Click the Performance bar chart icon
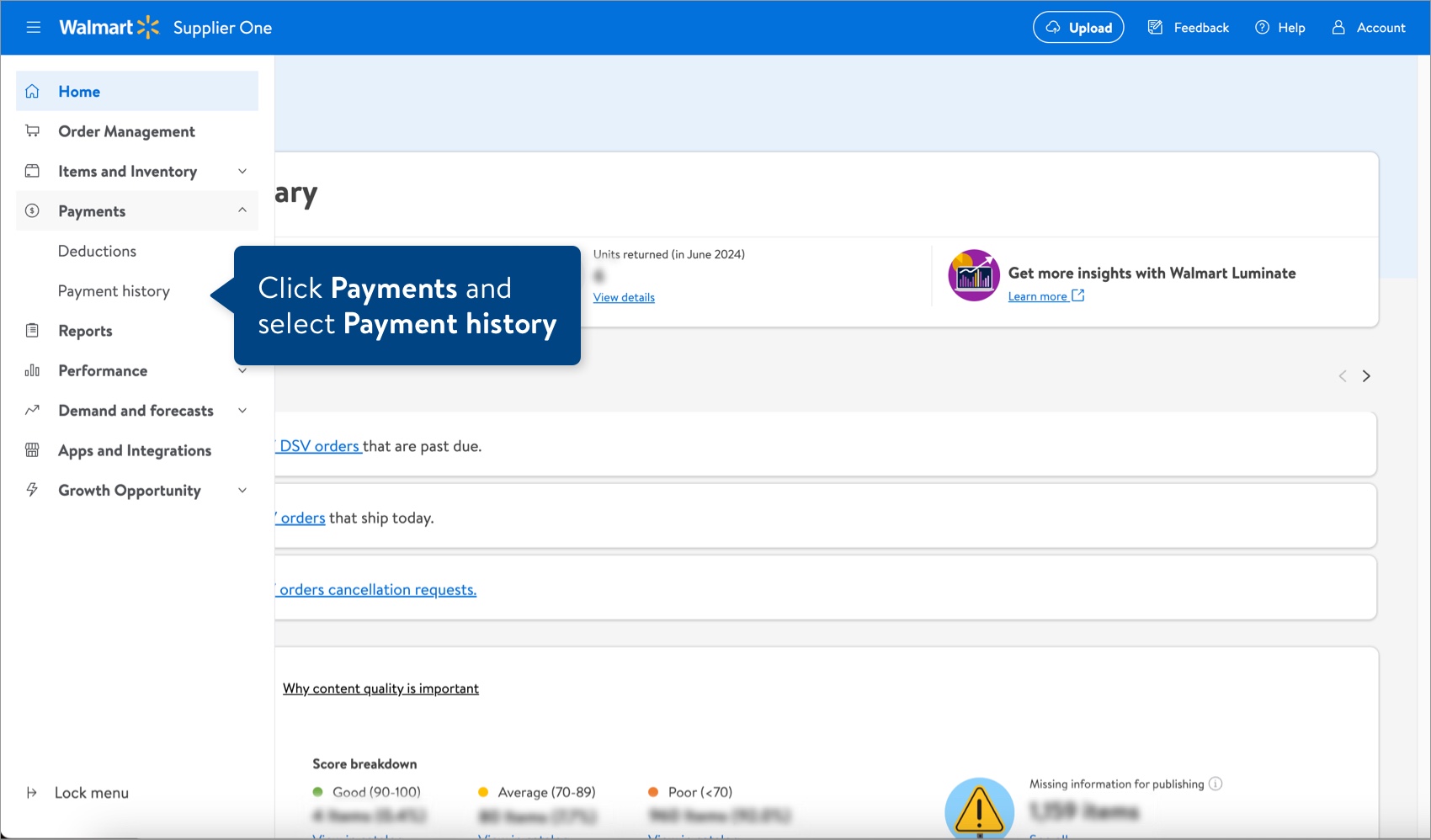Image resolution: width=1431 pixels, height=840 pixels. click(x=32, y=370)
